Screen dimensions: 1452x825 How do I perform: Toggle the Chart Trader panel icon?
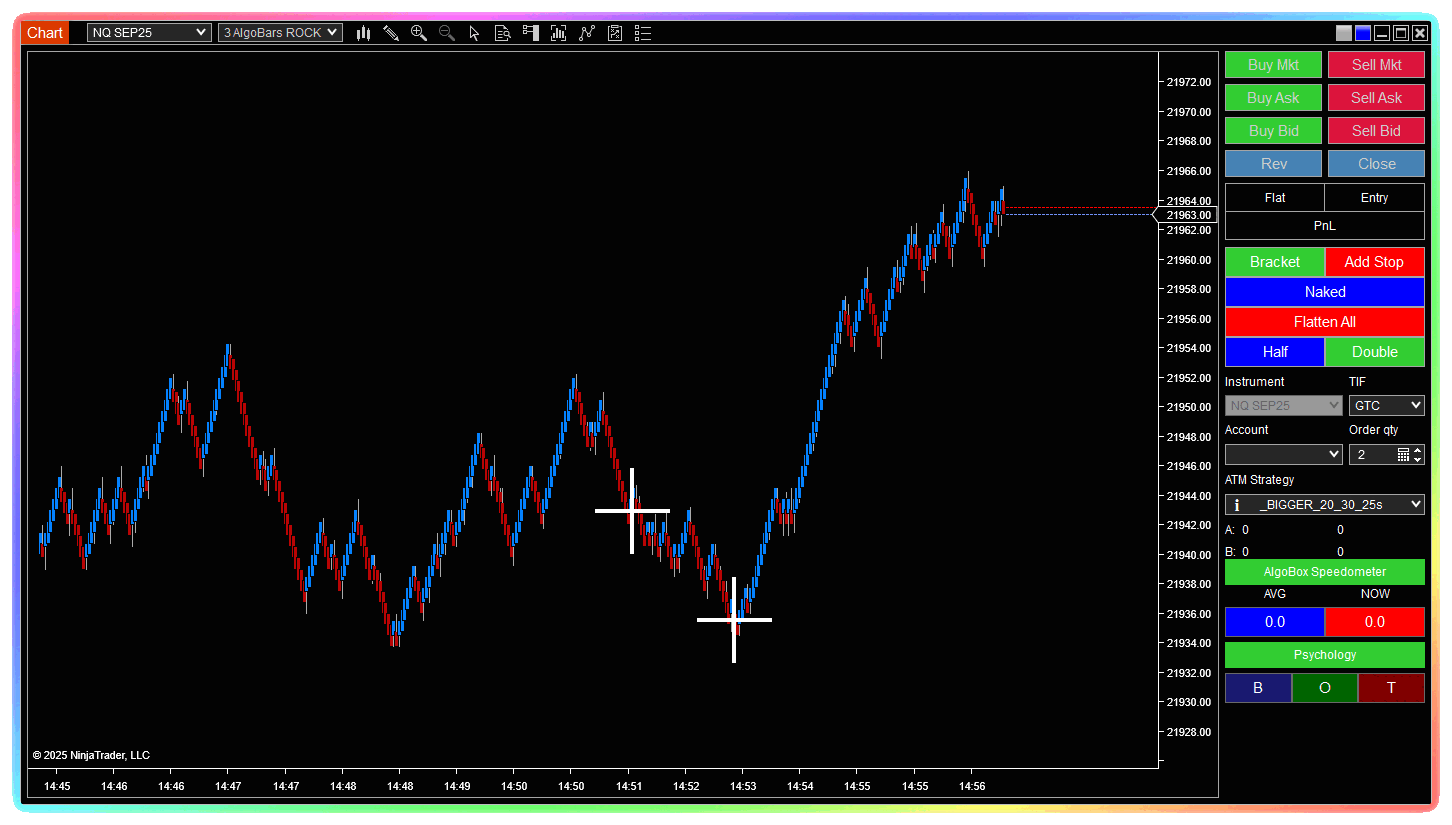pyautogui.click(x=531, y=33)
